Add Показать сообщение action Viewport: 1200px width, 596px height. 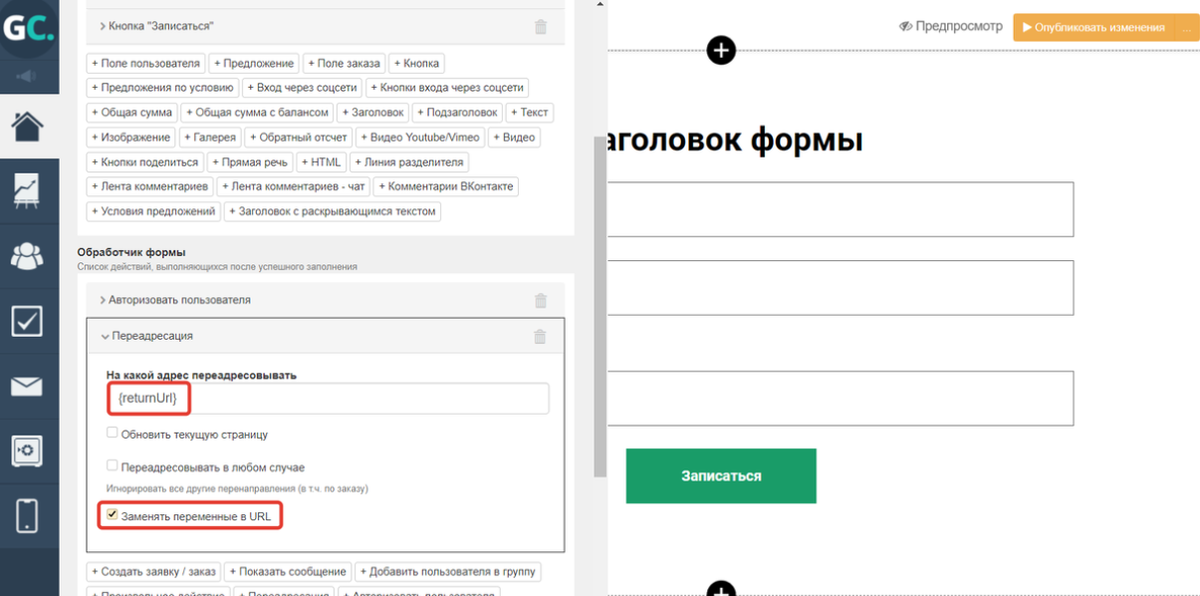[x=288, y=572]
